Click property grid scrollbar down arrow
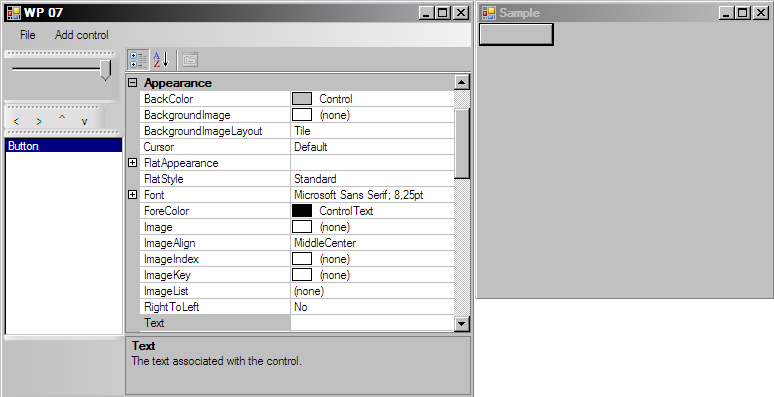Screen dimensions: 774x397 tap(462, 323)
